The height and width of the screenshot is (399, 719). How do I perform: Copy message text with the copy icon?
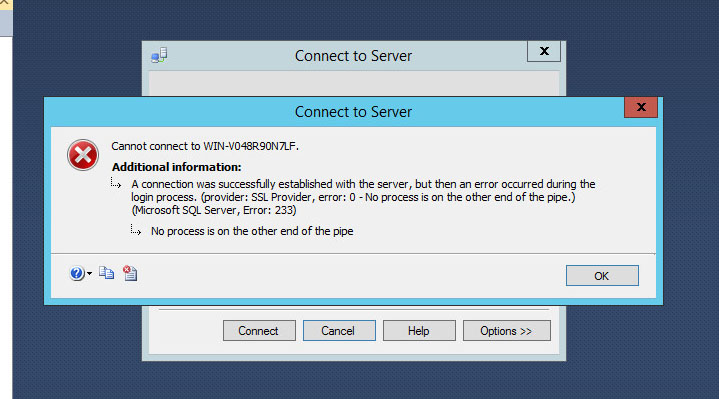pyautogui.click(x=106, y=273)
